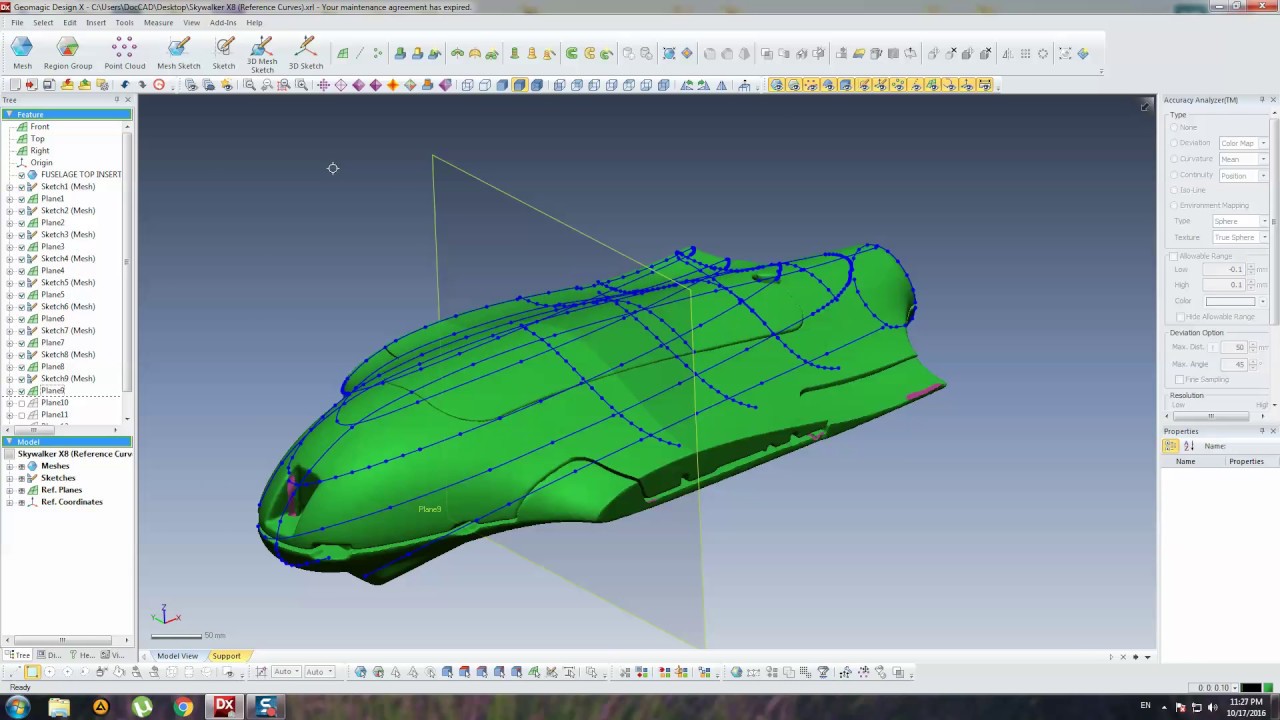
Task: Switch to the Model View tab
Action: pyautogui.click(x=177, y=656)
